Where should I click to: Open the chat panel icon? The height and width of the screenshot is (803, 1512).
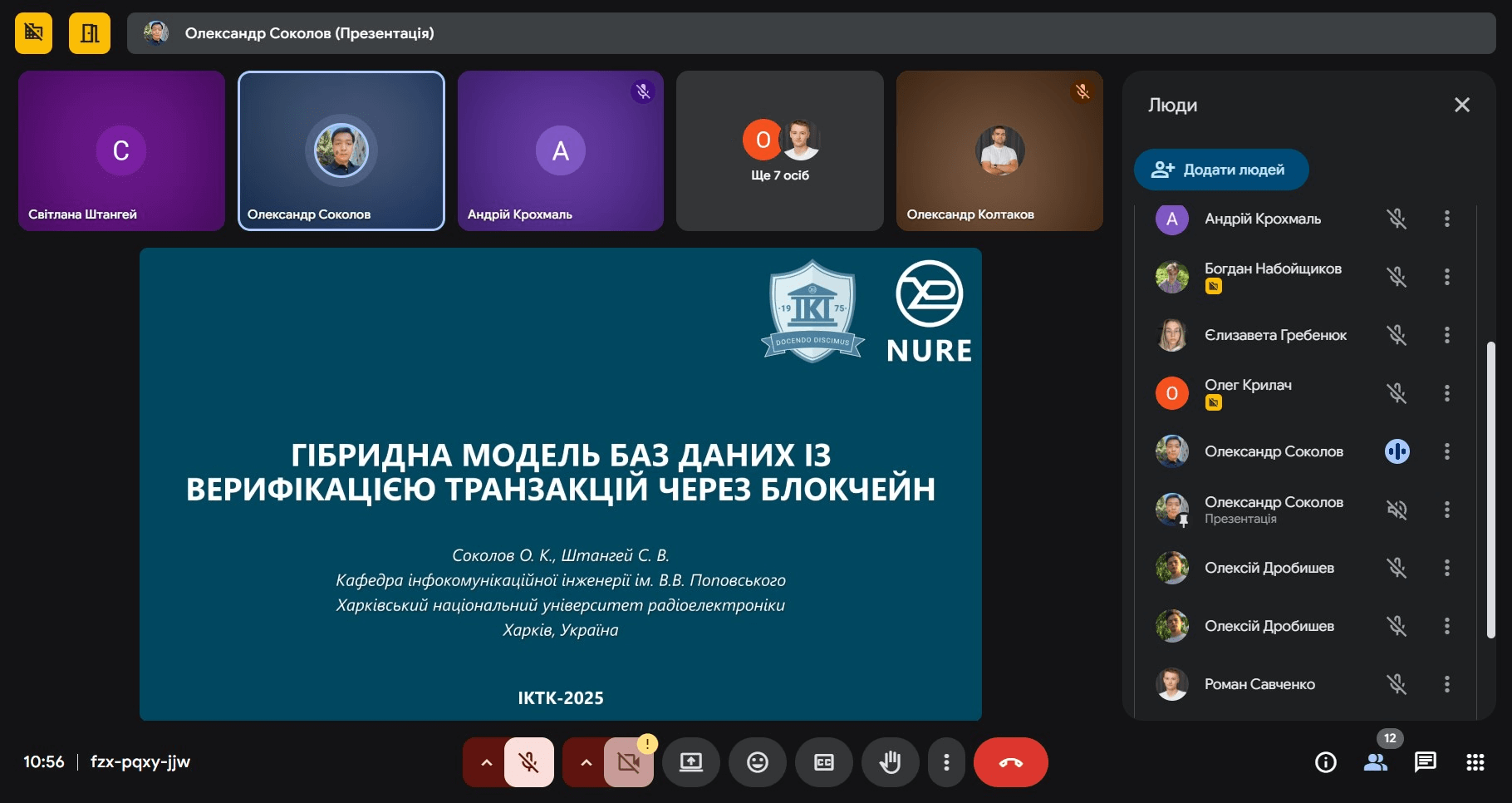pyautogui.click(x=1426, y=762)
